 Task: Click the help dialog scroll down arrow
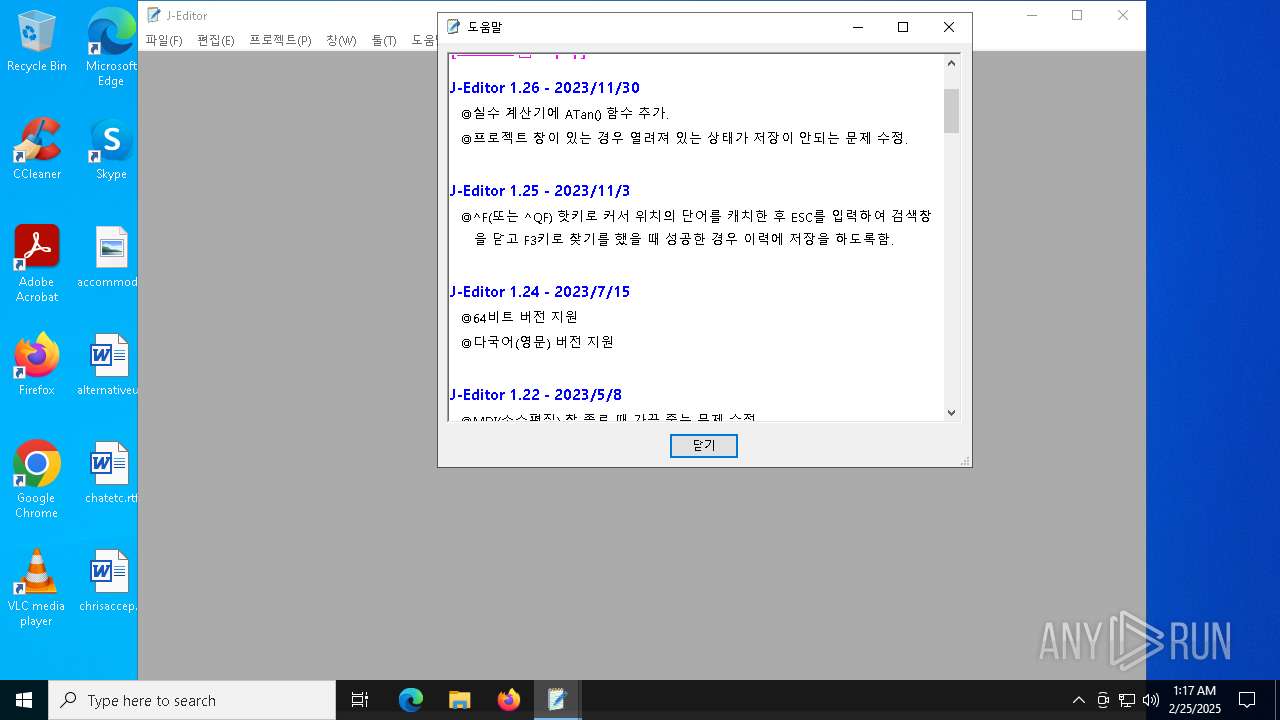click(951, 412)
